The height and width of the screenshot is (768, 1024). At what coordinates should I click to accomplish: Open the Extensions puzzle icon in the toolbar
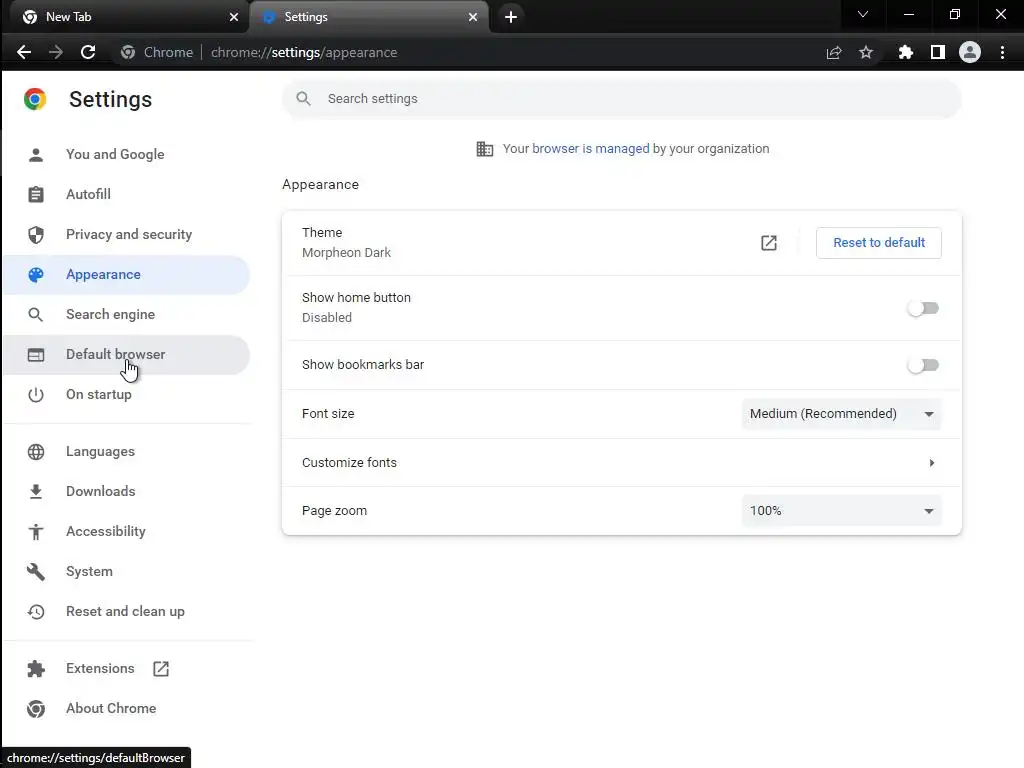click(906, 52)
